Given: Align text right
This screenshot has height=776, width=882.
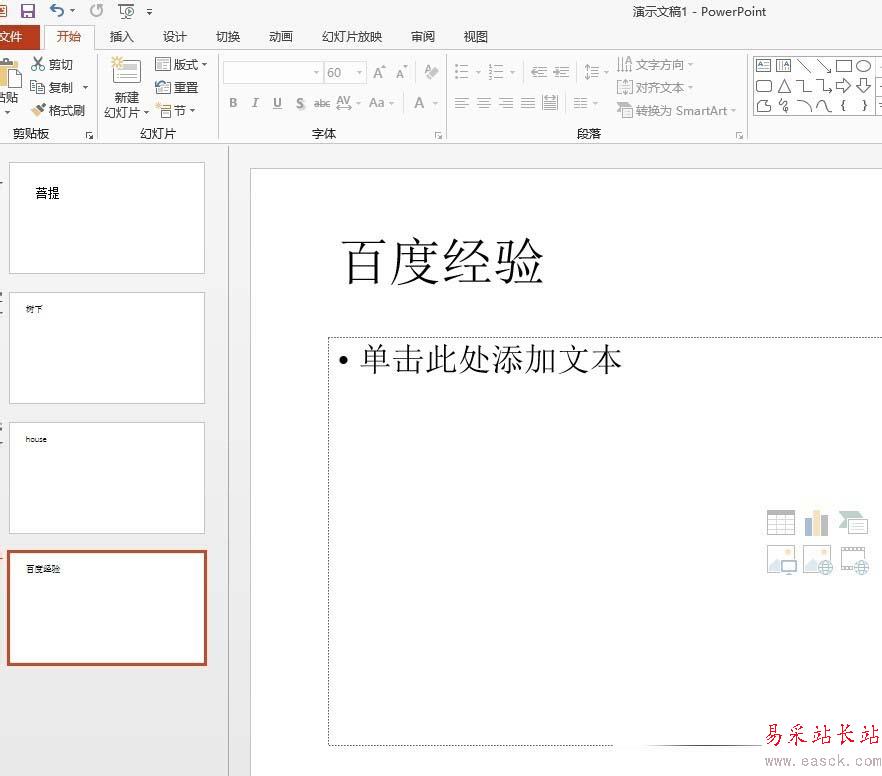Looking at the screenshot, I should click(x=506, y=103).
